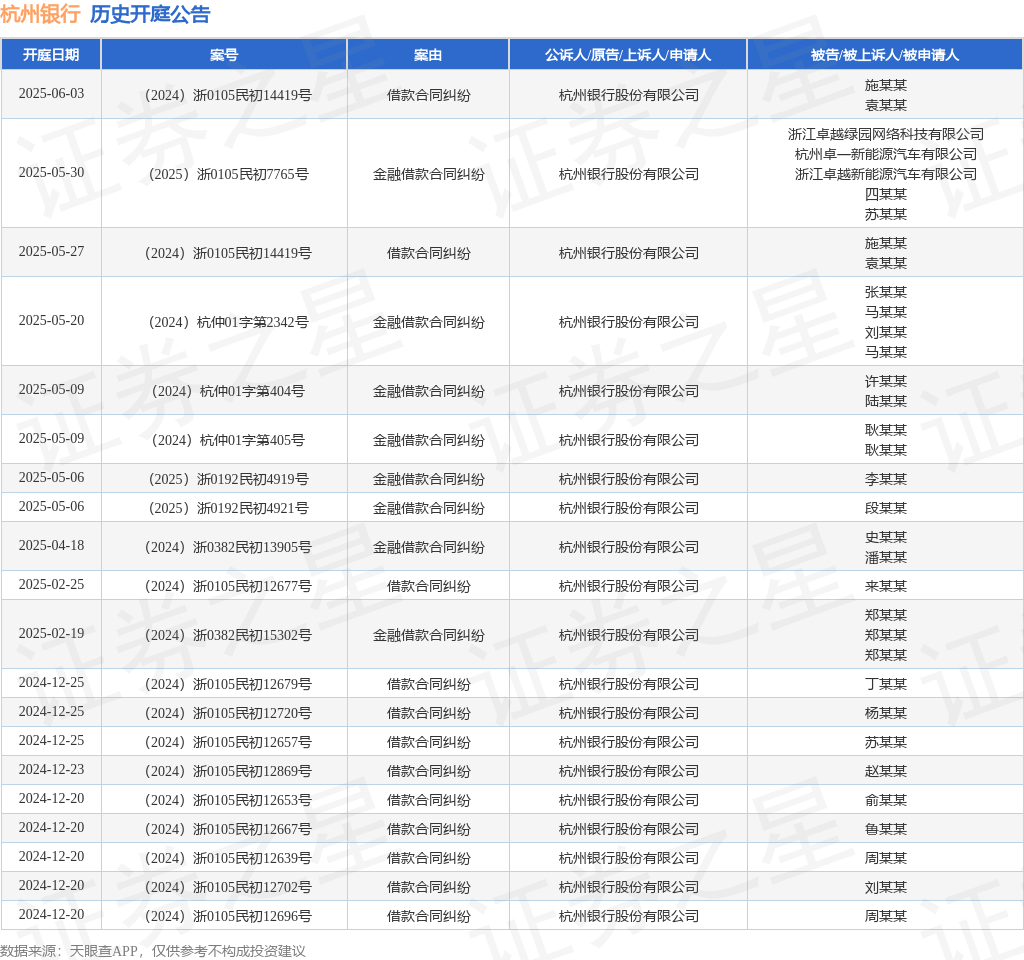
Task: Click the 历史开庭公告 heading
Action: click(x=150, y=14)
